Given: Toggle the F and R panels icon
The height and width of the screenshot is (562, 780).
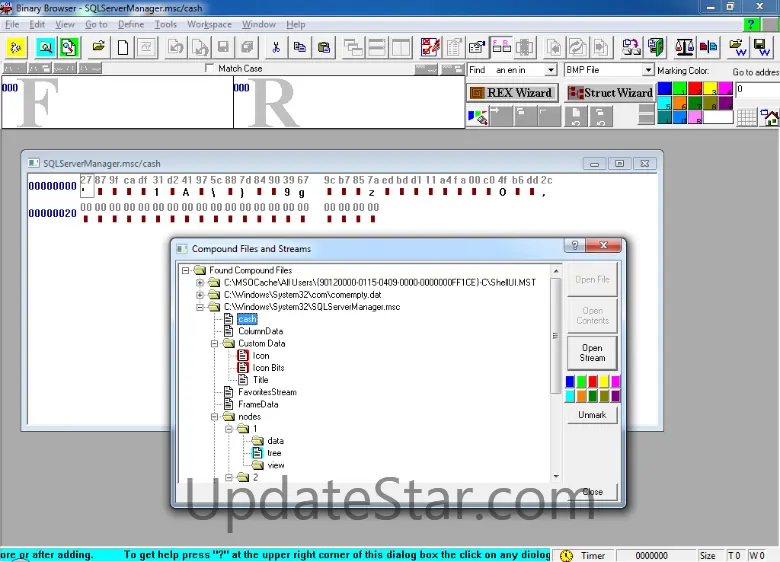Looking at the screenshot, I should click(x=501, y=48).
